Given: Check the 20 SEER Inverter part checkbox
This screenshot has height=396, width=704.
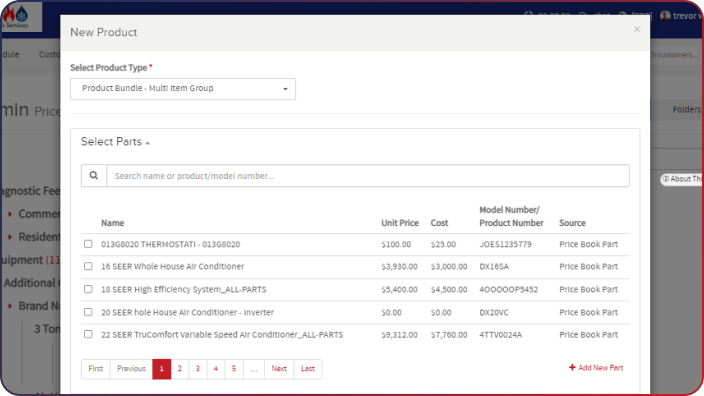Looking at the screenshot, I should (88, 312).
